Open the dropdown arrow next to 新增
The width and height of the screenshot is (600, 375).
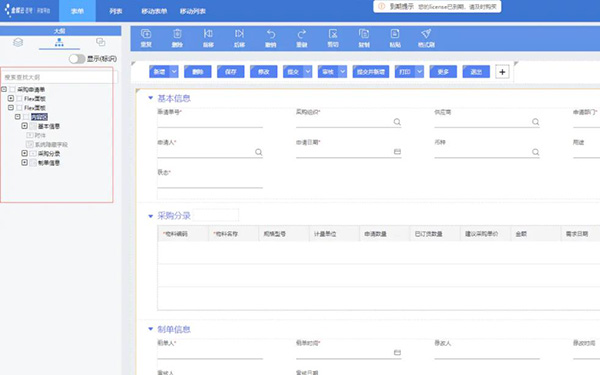(x=174, y=72)
